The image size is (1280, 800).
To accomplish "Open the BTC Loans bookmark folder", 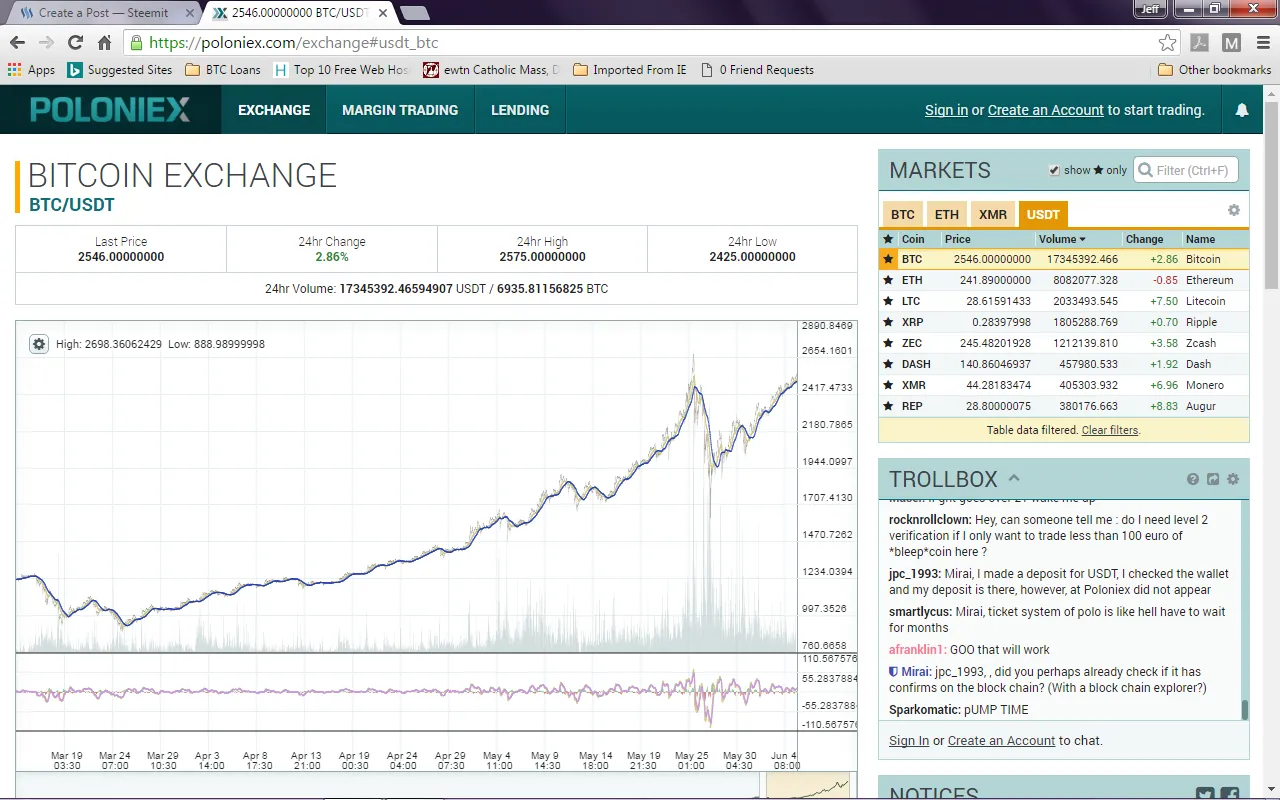I will 223,70.
